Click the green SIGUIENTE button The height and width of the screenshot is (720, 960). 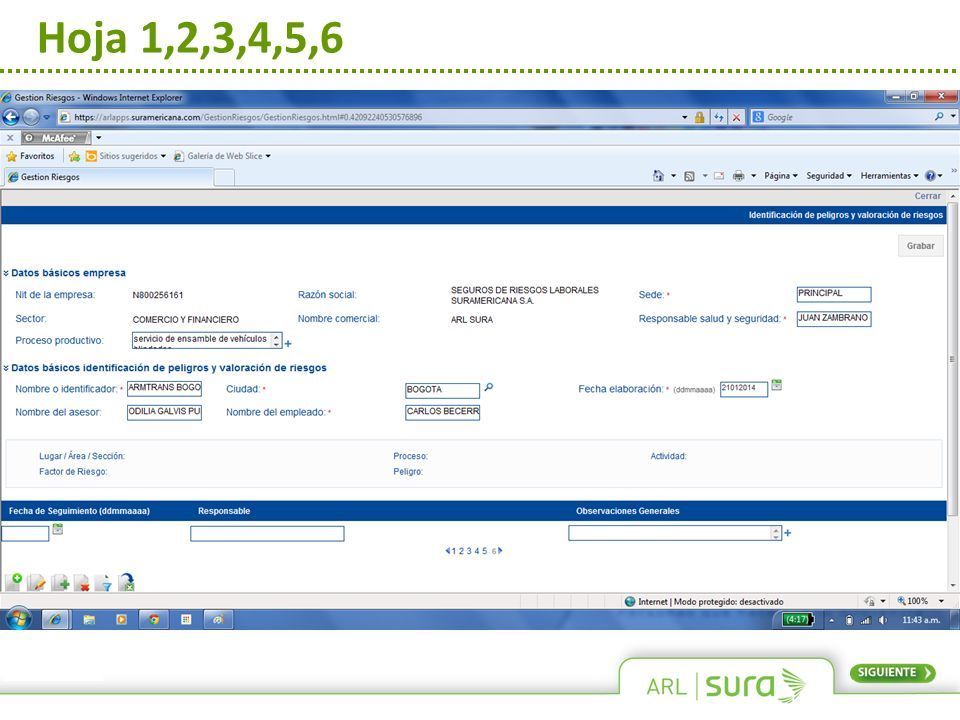tap(893, 672)
